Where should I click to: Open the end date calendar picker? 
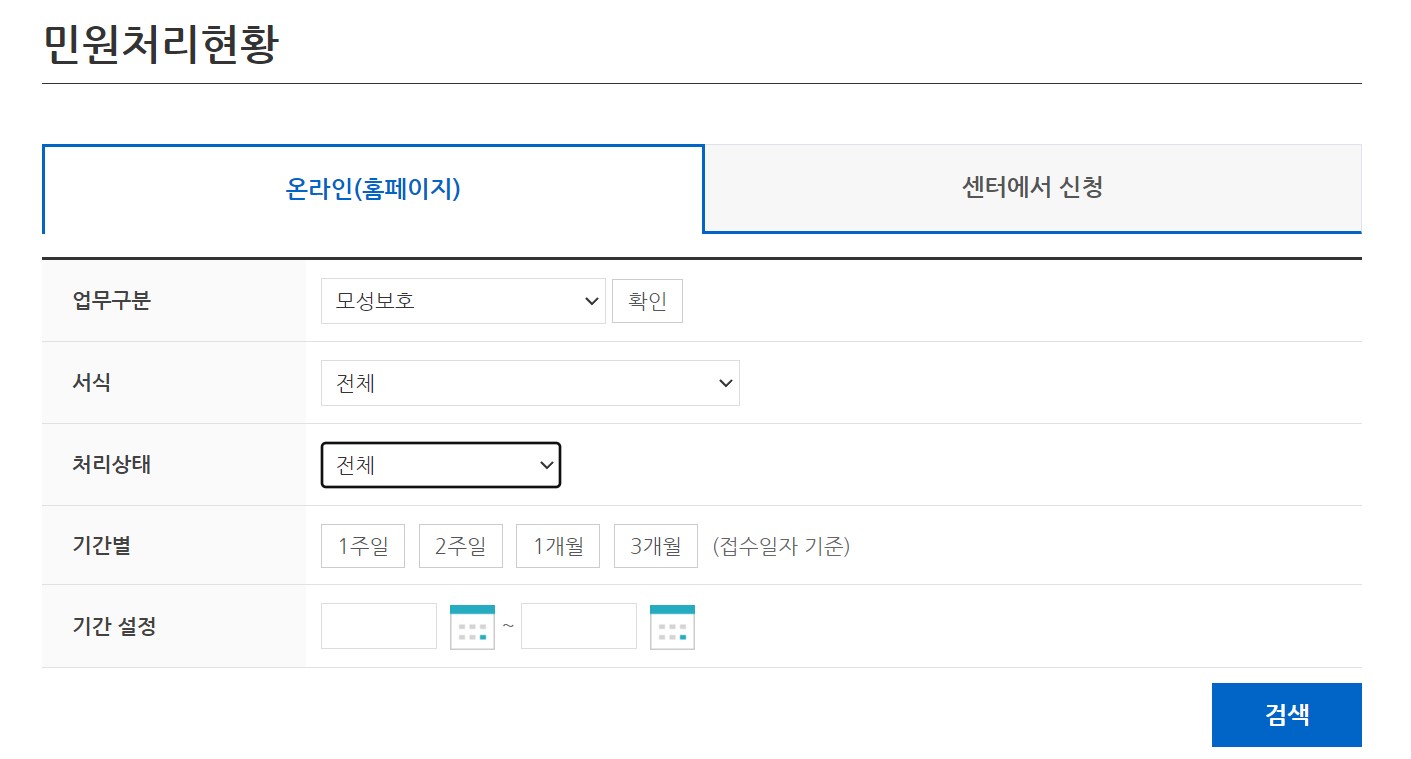pyautogui.click(x=671, y=626)
